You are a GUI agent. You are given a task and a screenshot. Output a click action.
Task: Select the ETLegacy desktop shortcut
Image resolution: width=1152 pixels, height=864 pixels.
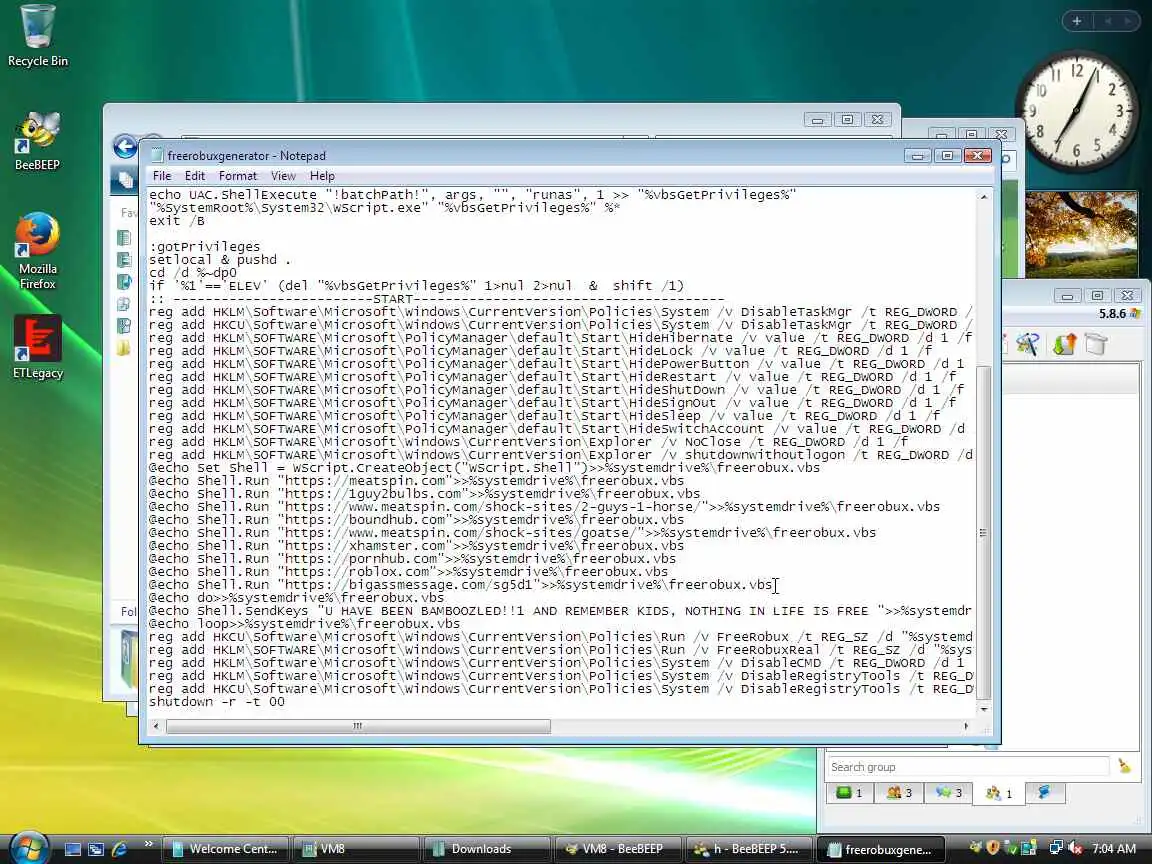(37, 348)
